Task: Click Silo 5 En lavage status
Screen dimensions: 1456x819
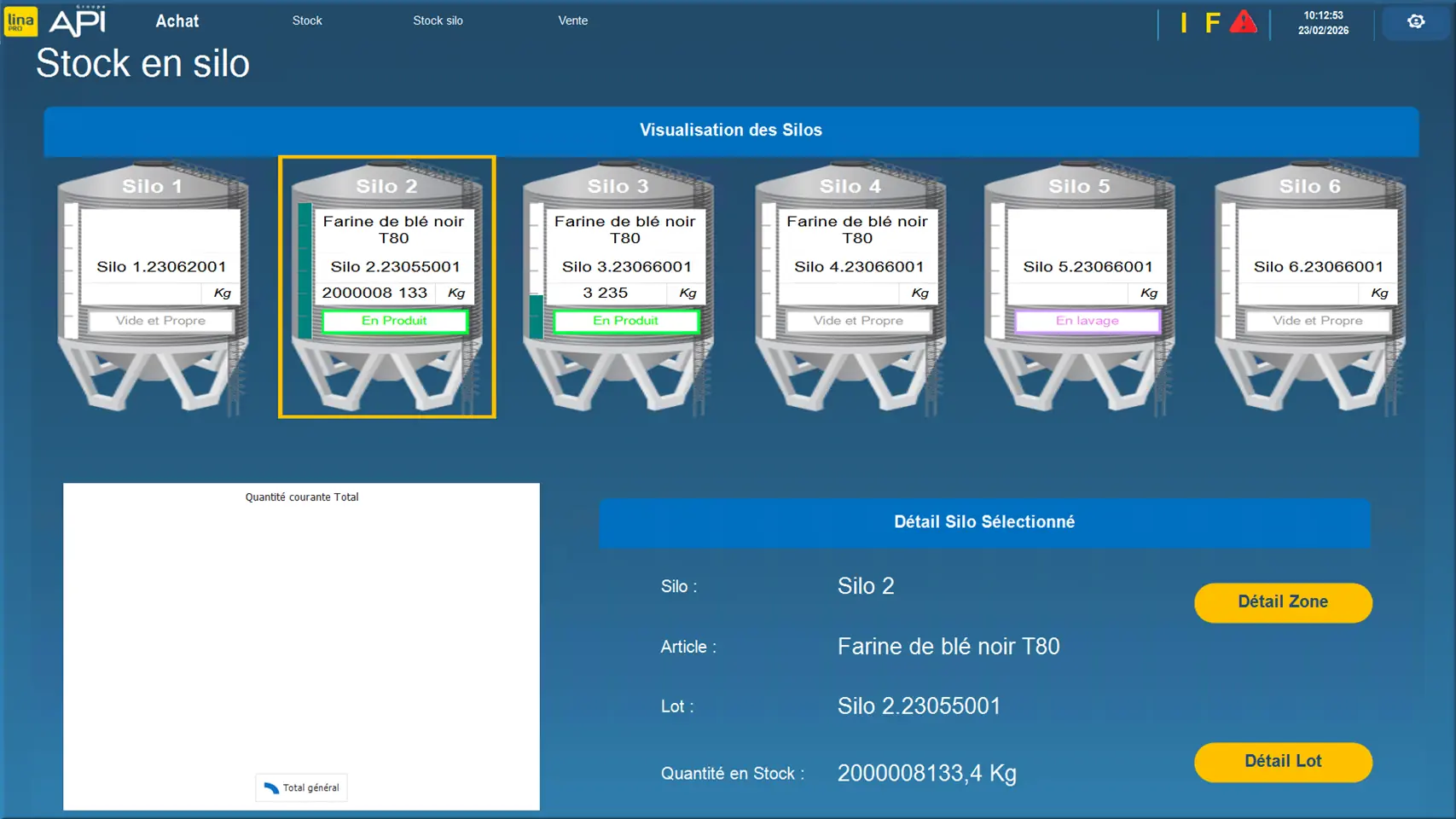Action: coord(1087,321)
